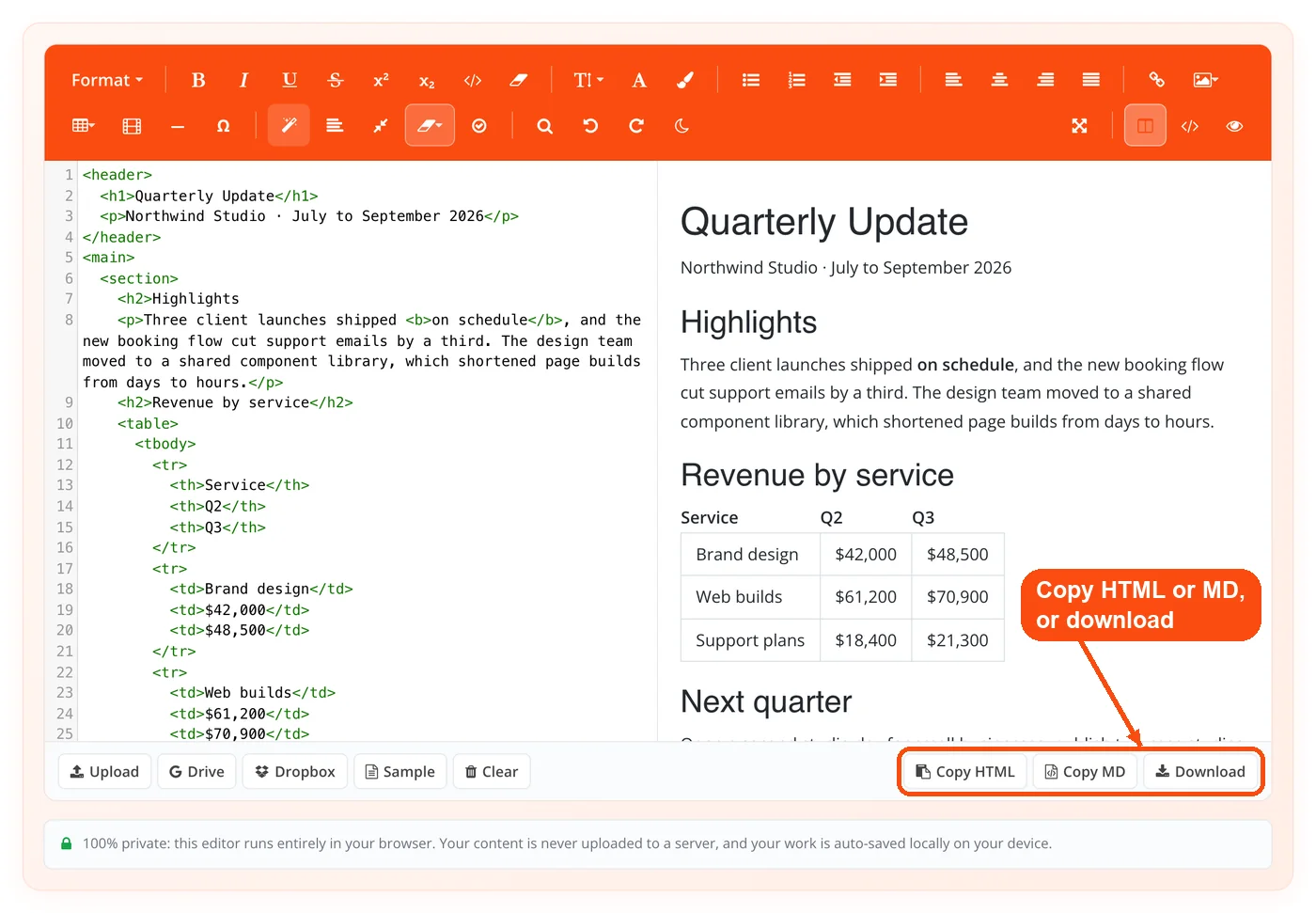Toggle fullscreen editor mode
The height and width of the screenshot is (913, 1316).
point(1079,126)
